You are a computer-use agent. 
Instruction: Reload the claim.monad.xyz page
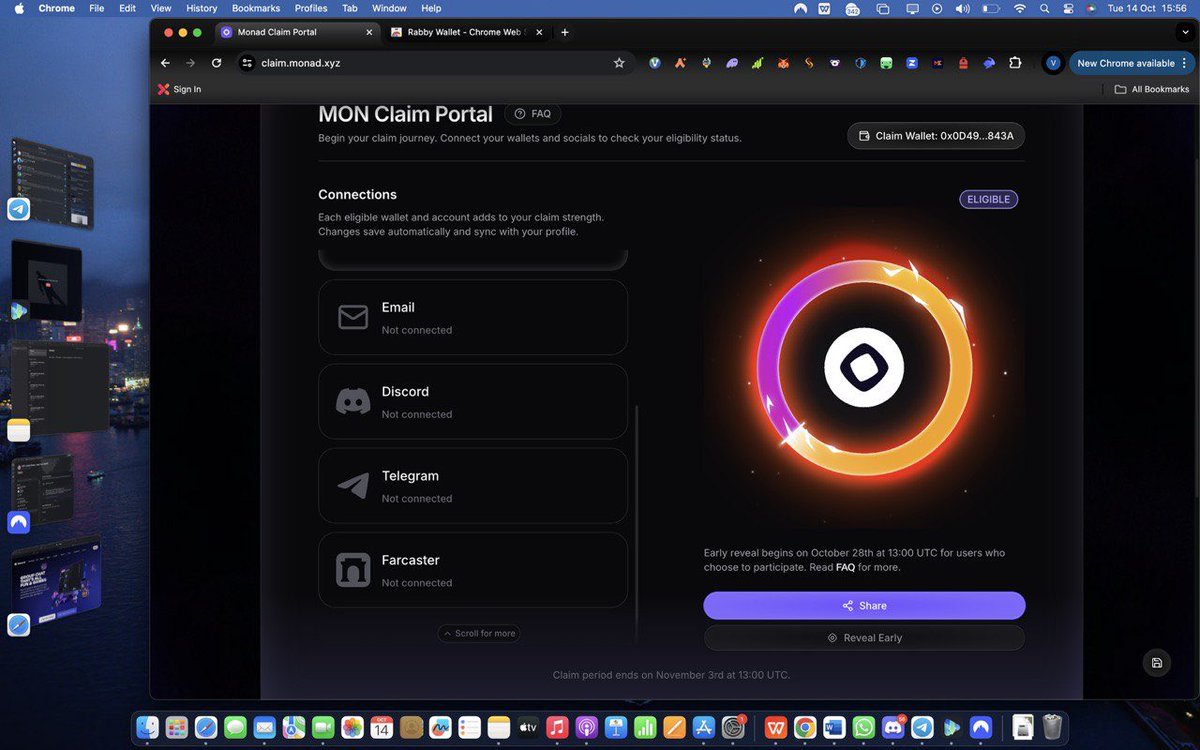(x=217, y=62)
